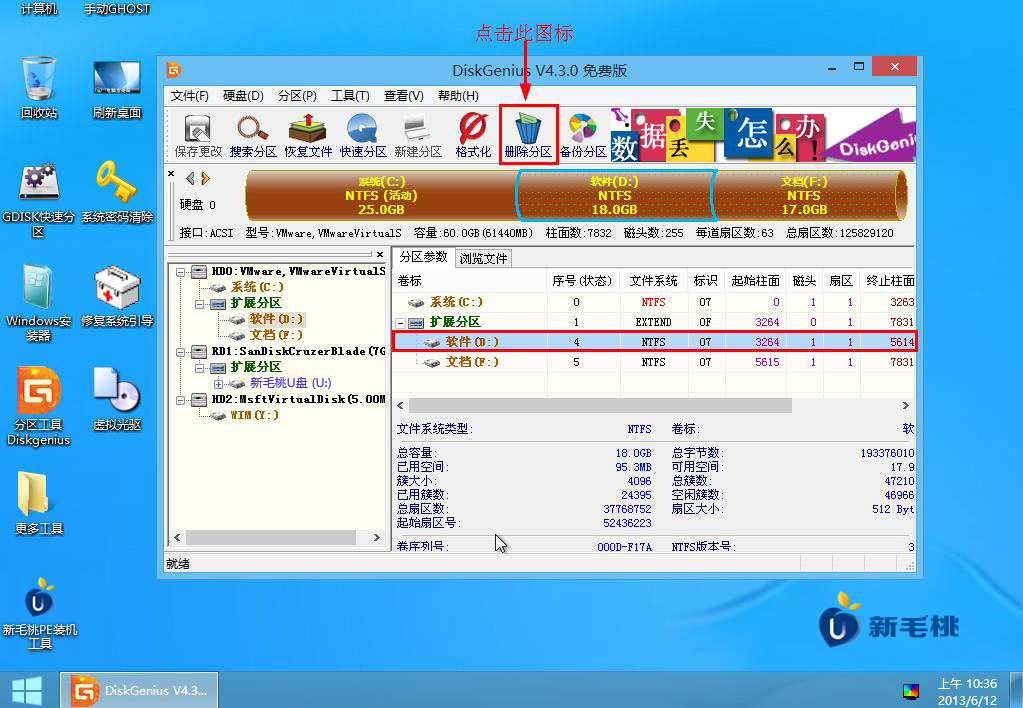Click the 保存更改 save changes toolbar icon
Image resolution: width=1023 pixels, height=708 pixels.
[x=198, y=136]
